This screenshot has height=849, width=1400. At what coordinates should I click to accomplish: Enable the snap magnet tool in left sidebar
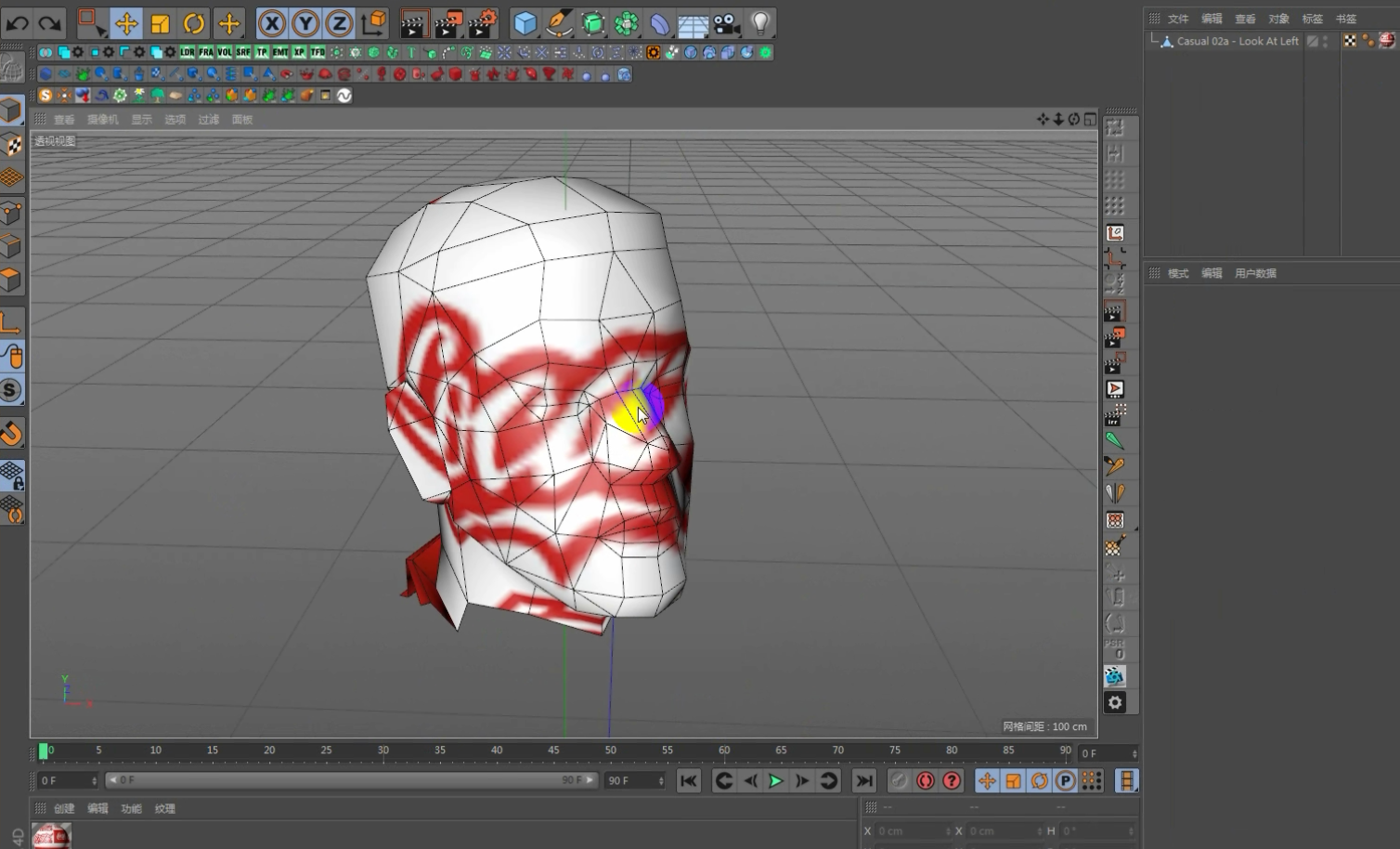tap(11, 433)
